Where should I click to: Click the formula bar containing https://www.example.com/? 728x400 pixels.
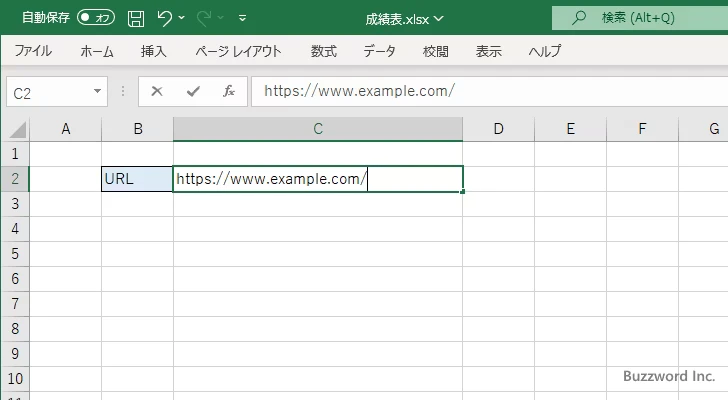[490, 91]
